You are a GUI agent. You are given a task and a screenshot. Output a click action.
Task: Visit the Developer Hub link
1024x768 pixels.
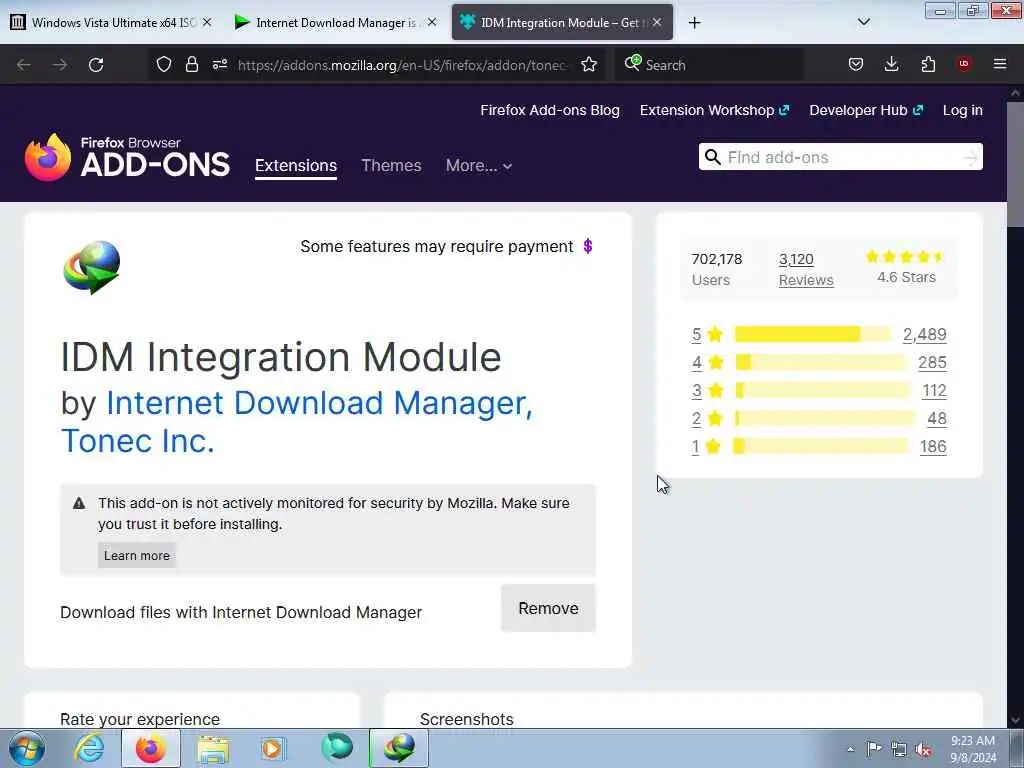click(x=866, y=110)
